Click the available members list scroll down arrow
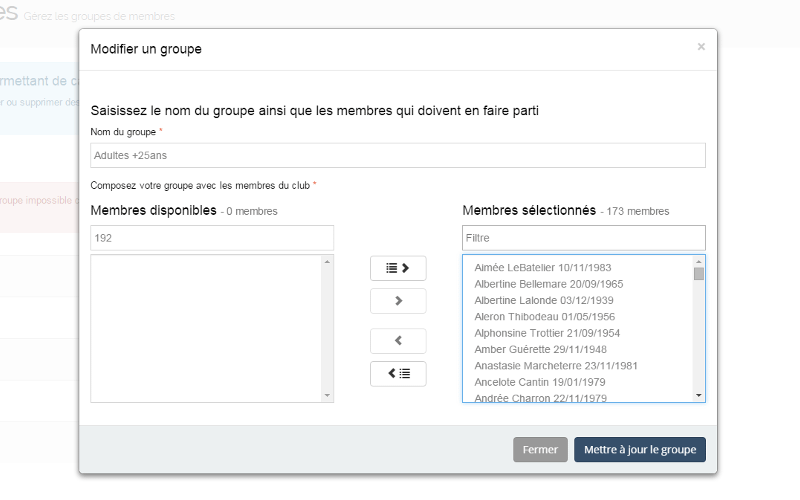 point(328,395)
